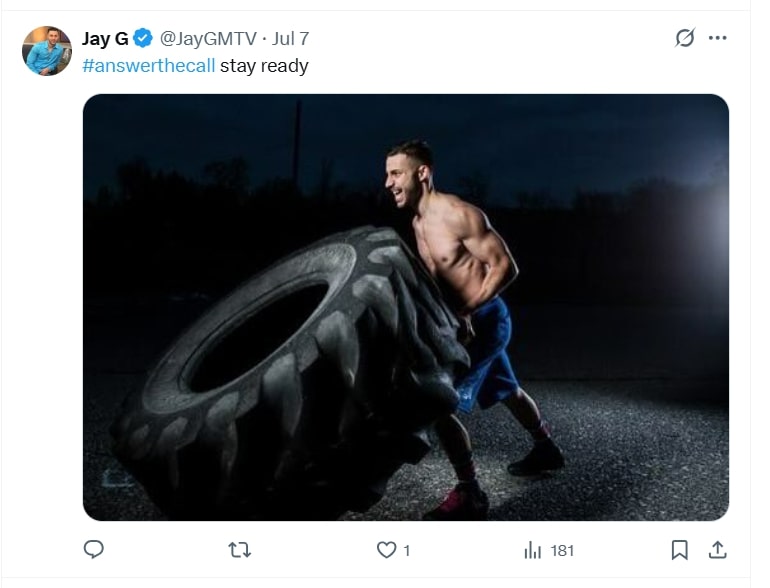Image resolution: width=770 pixels, height=588 pixels.
Task: Like the post with the heart icon
Action: coord(386,550)
